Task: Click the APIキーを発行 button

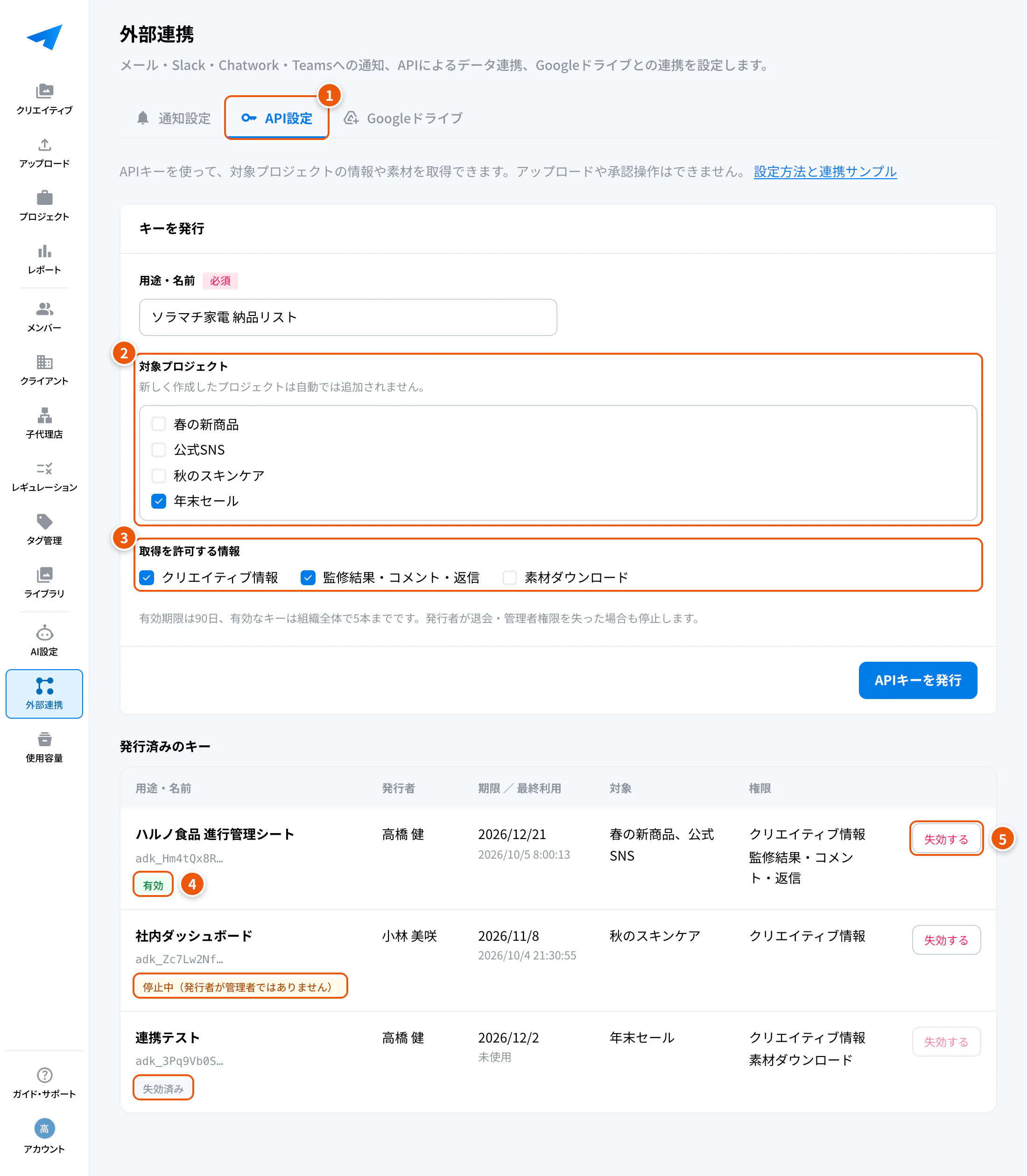Action: pos(918,680)
